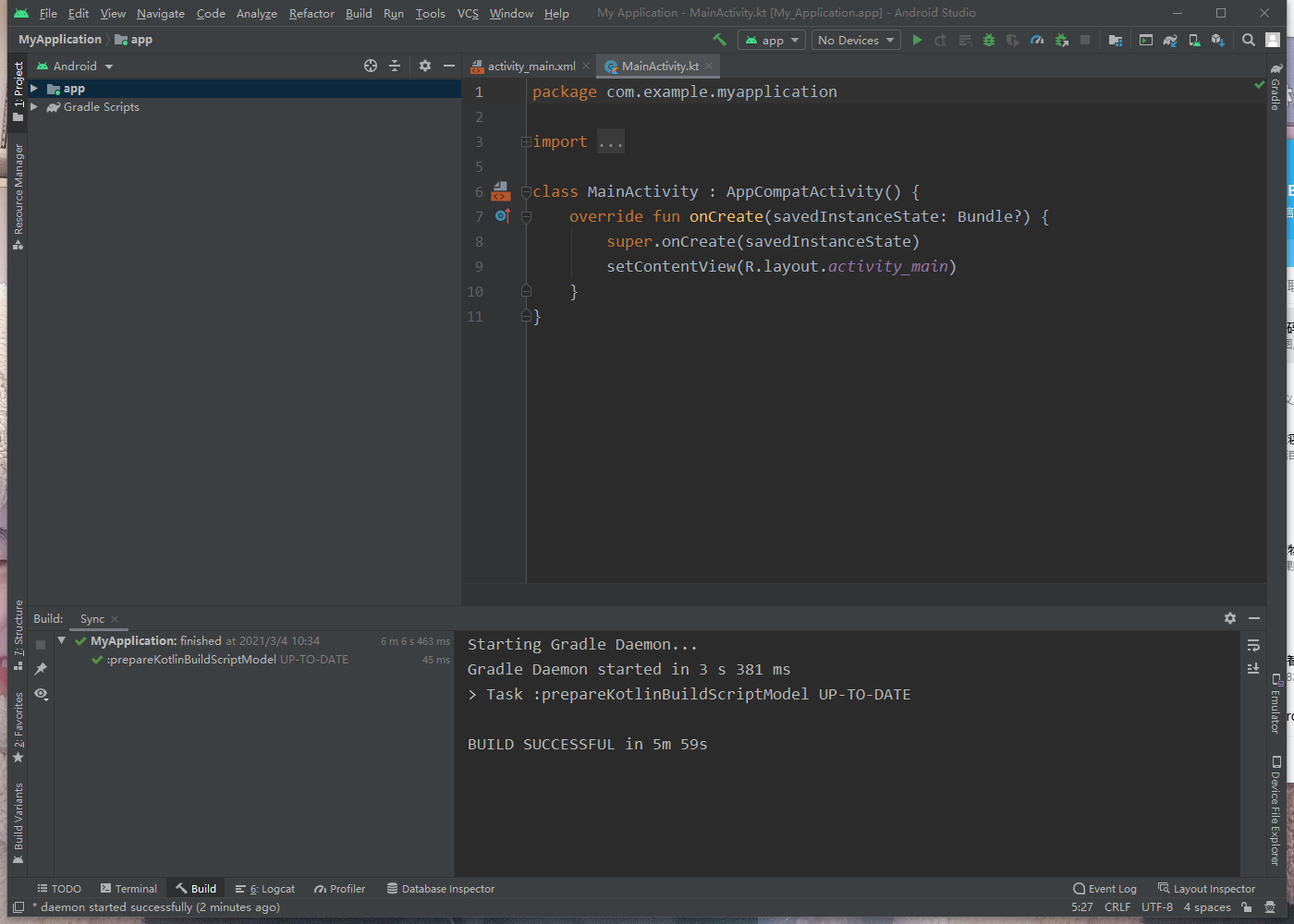Image resolution: width=1294 pixels, height=924 pixels.
Task: Click the CRLF line separator in status bar
Action: 1117,907
